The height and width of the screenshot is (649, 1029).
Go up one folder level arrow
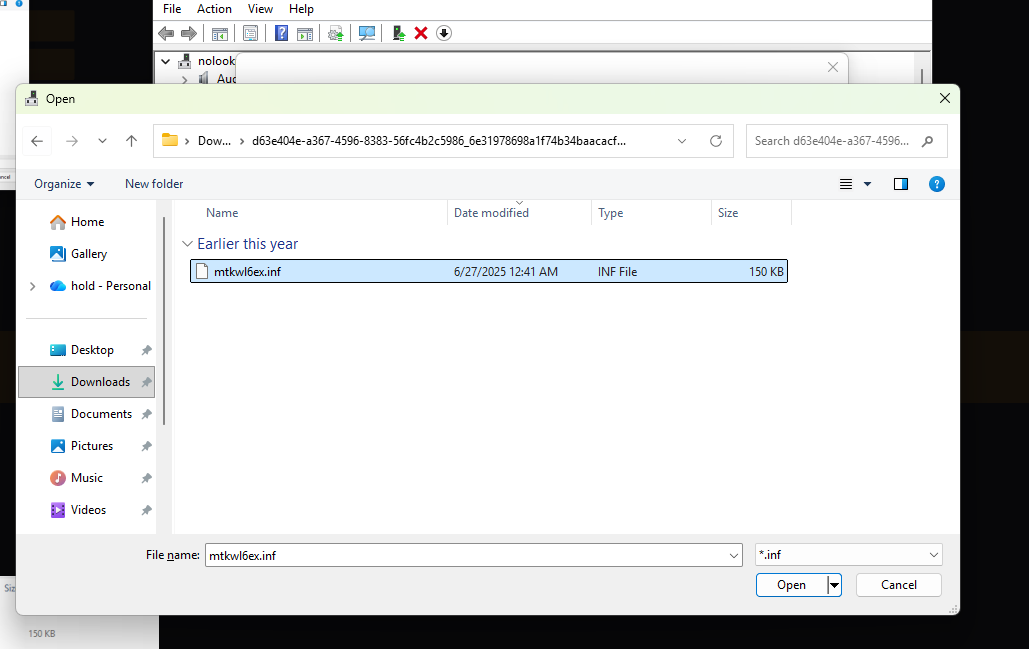pos(131,141)
